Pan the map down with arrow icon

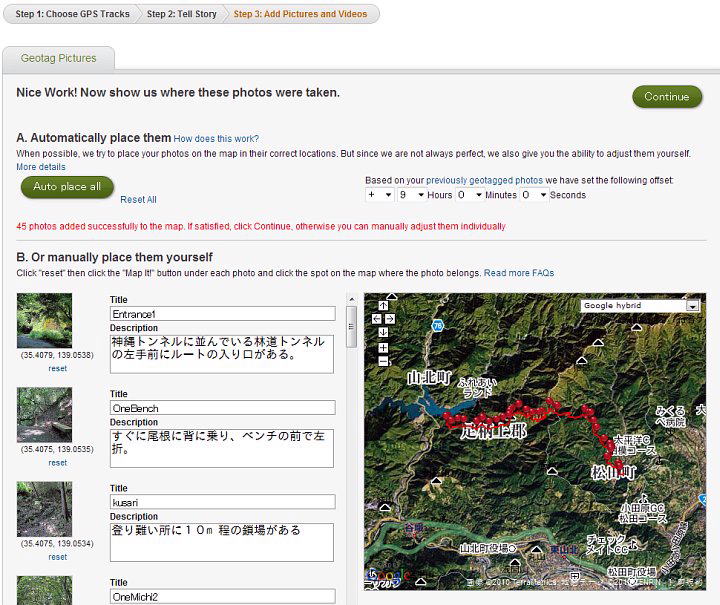coord(383,332)
